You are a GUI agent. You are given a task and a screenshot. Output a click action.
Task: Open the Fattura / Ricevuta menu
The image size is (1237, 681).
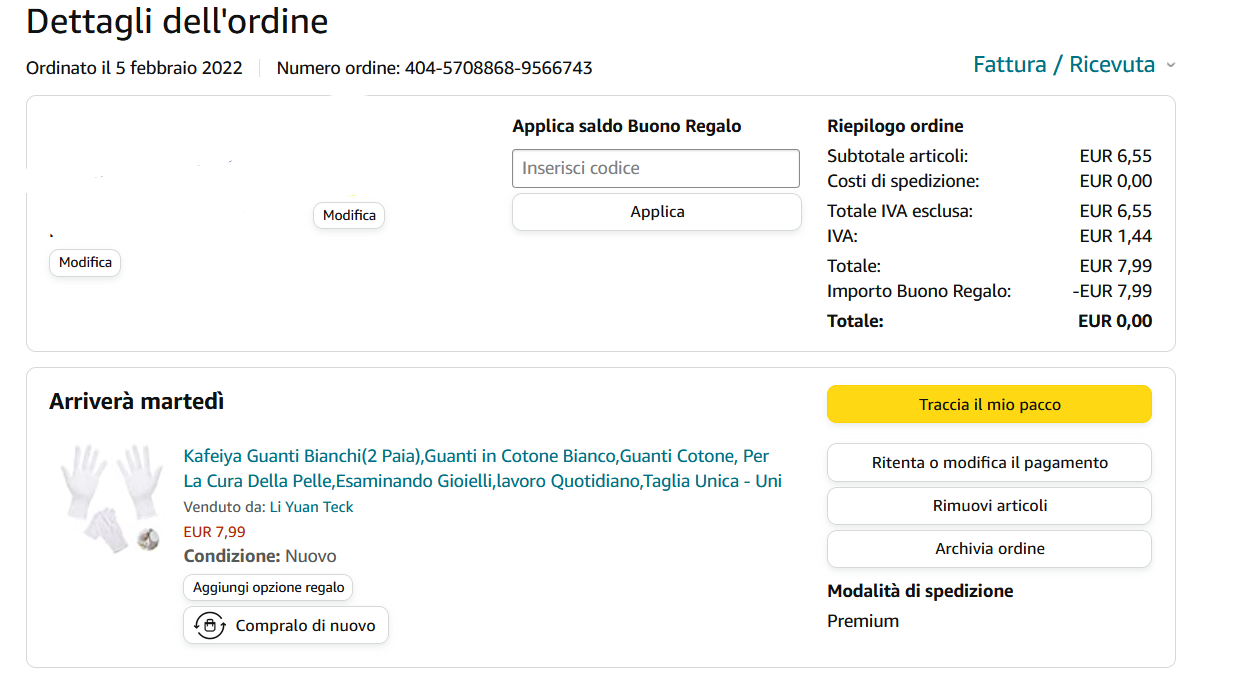click(x=1064, y=65)
